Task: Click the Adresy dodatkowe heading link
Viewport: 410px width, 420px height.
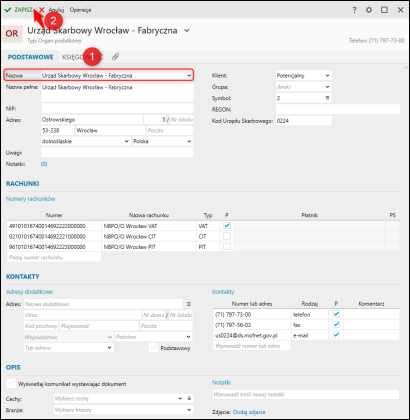Action: click(29, 292)
